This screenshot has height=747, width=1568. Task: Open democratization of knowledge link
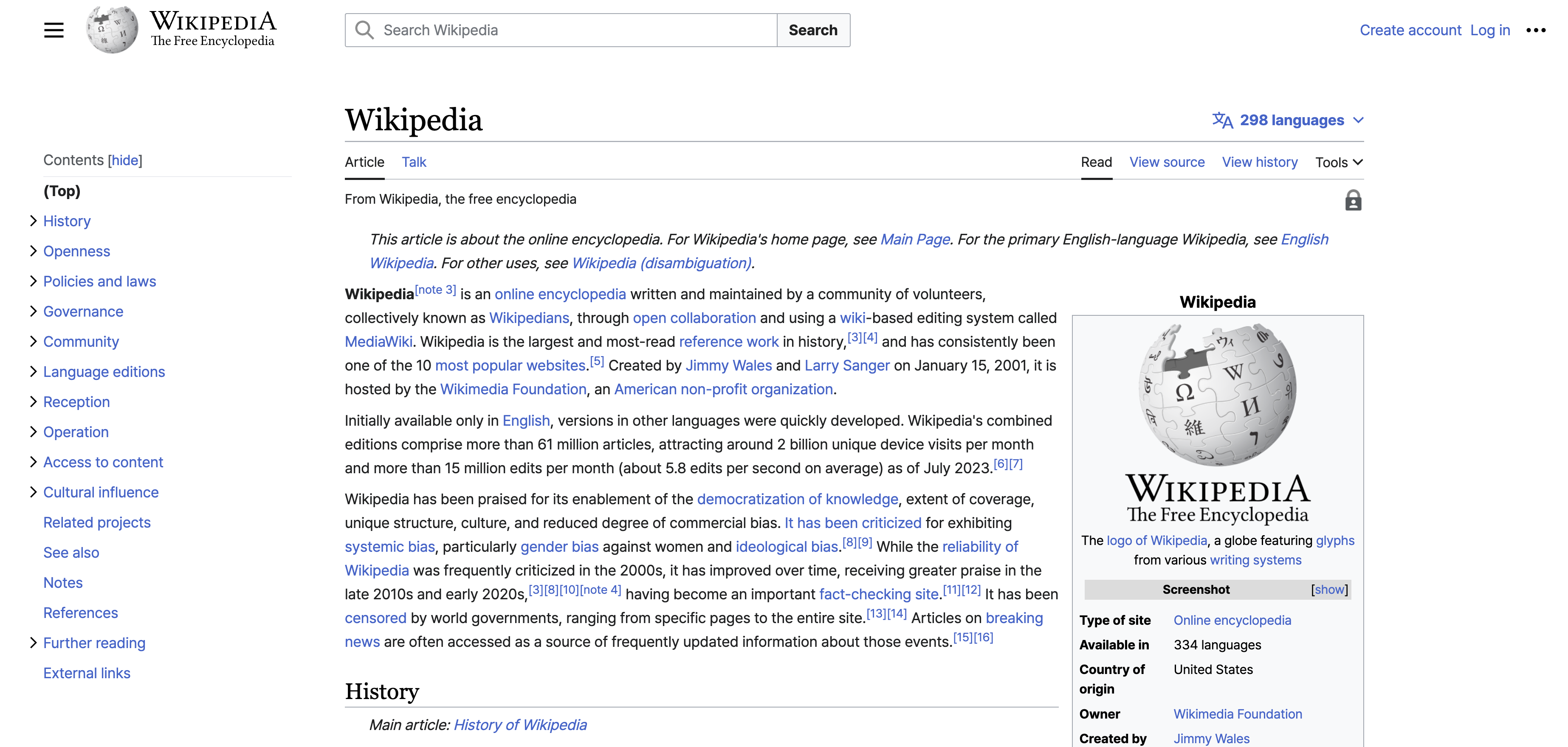click(x=798, y=499)
